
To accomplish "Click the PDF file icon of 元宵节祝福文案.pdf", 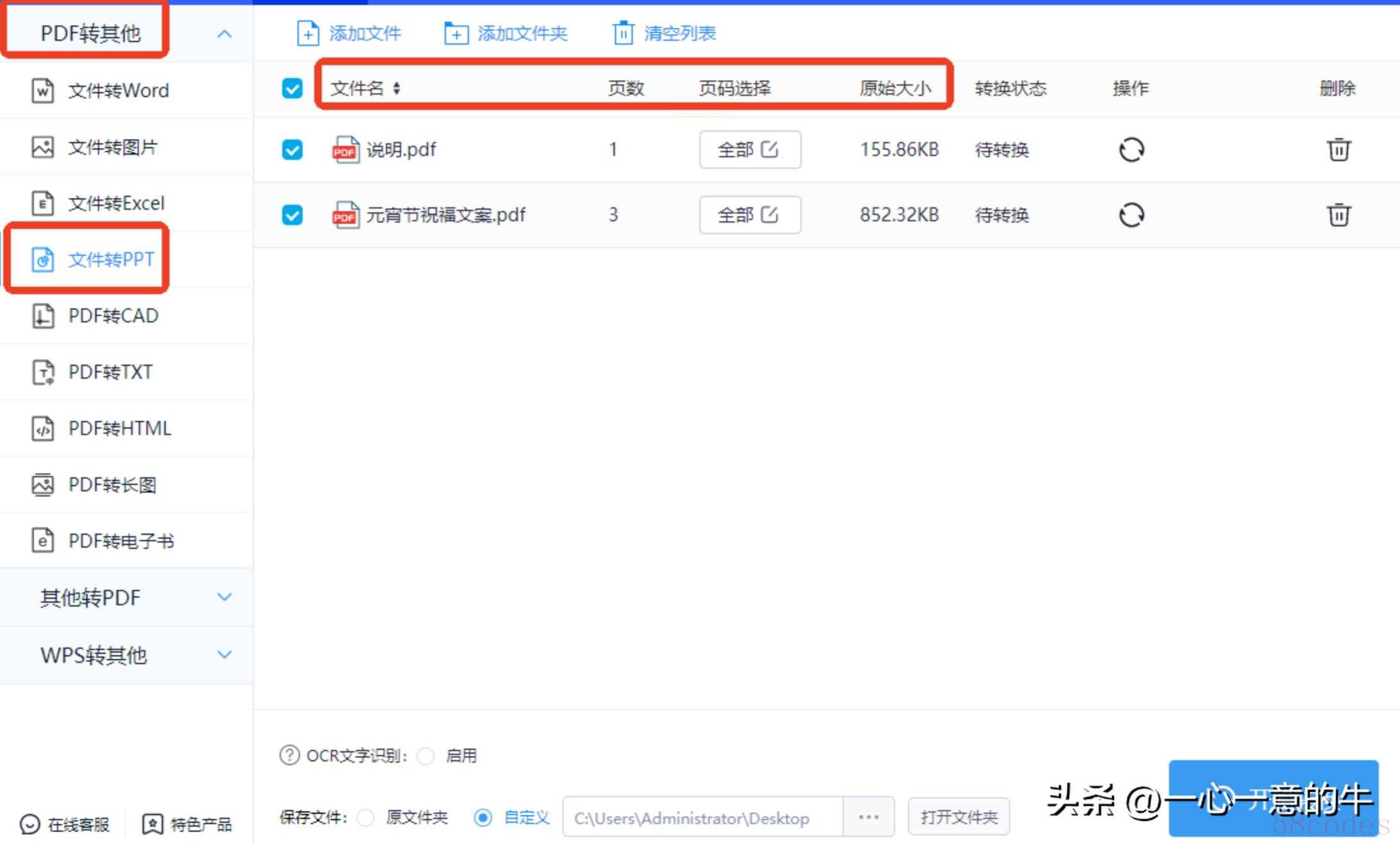I will (346, 215).
